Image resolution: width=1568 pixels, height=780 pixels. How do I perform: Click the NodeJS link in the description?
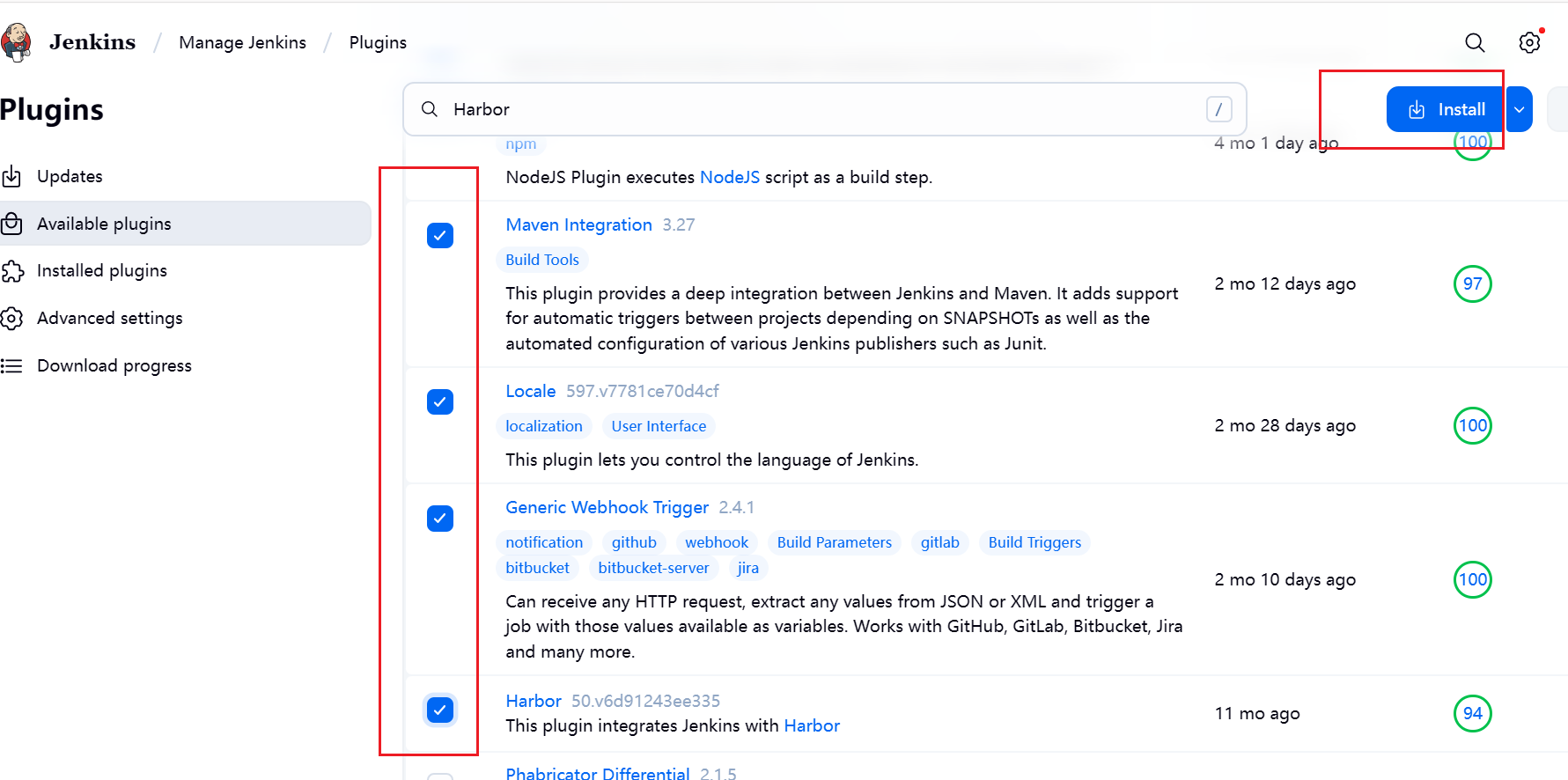pos(730,177)
